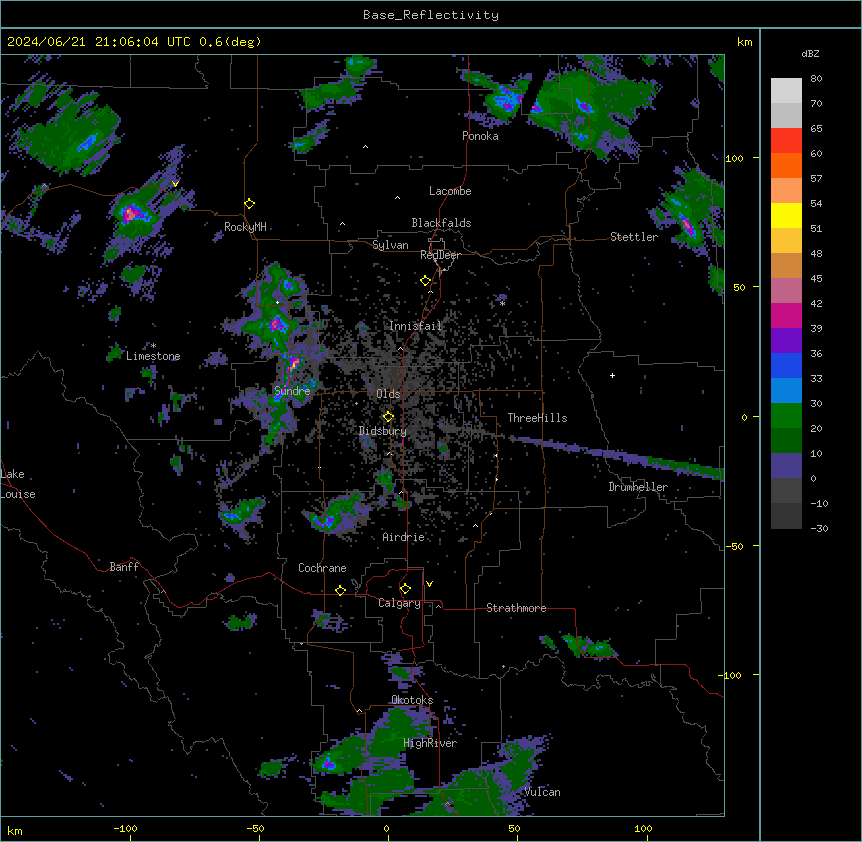The image size is (862, 842).
Task: Select the slate swatch between 10 and 0 dBZ
Action: coord(786,466)
